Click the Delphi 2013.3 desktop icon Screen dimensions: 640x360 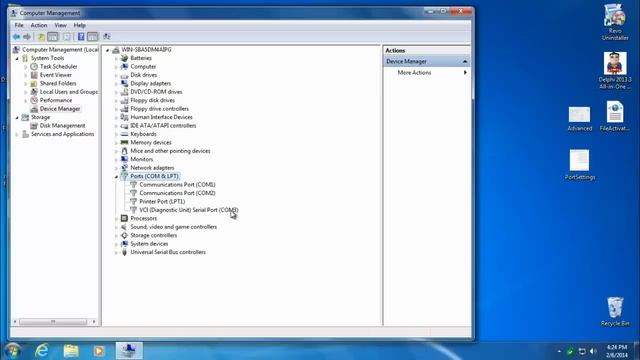615,71
